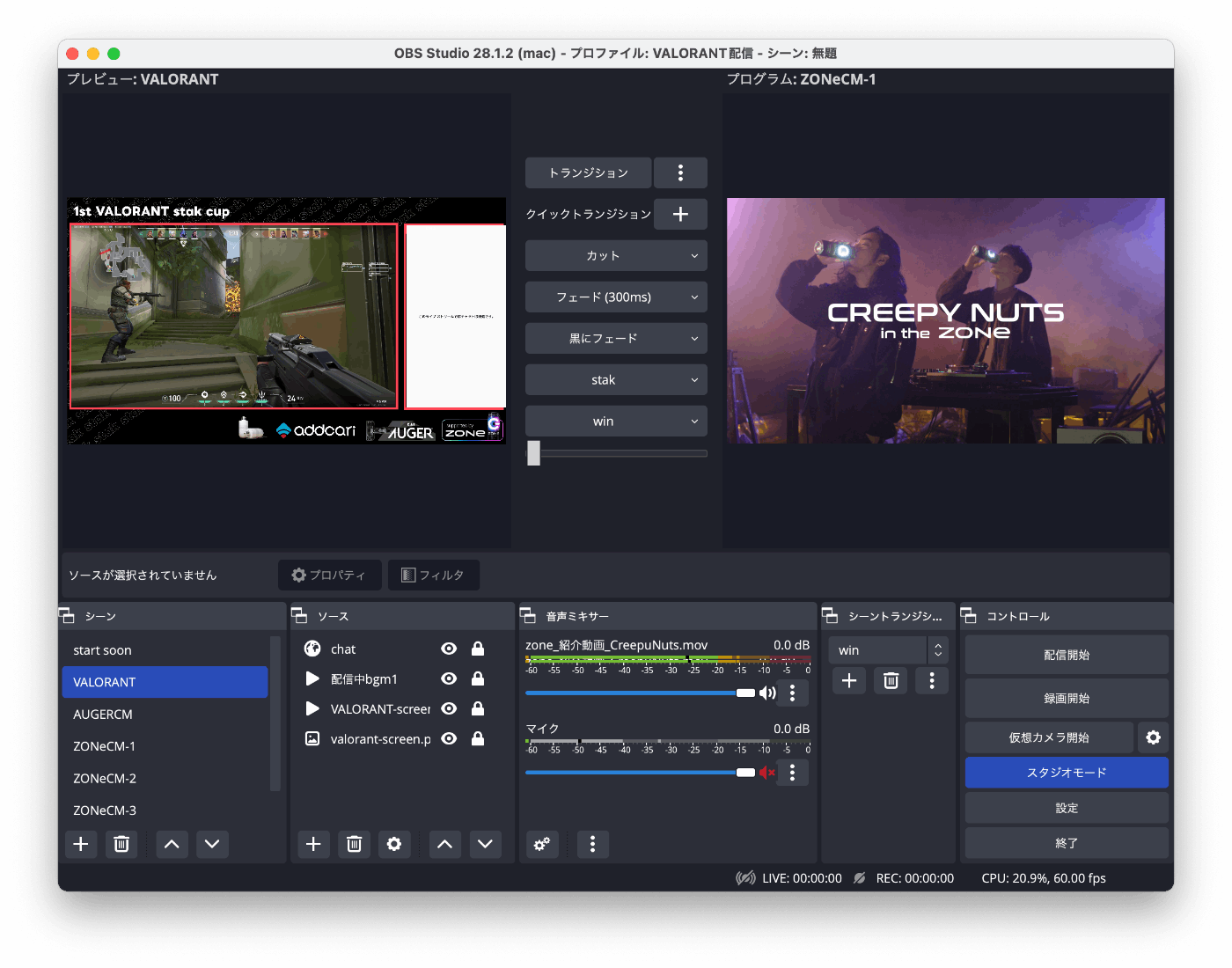The width and height of the screenshot is (1232, 968).
Task: Open the scene transition win combo box
Action: (888, 649)
